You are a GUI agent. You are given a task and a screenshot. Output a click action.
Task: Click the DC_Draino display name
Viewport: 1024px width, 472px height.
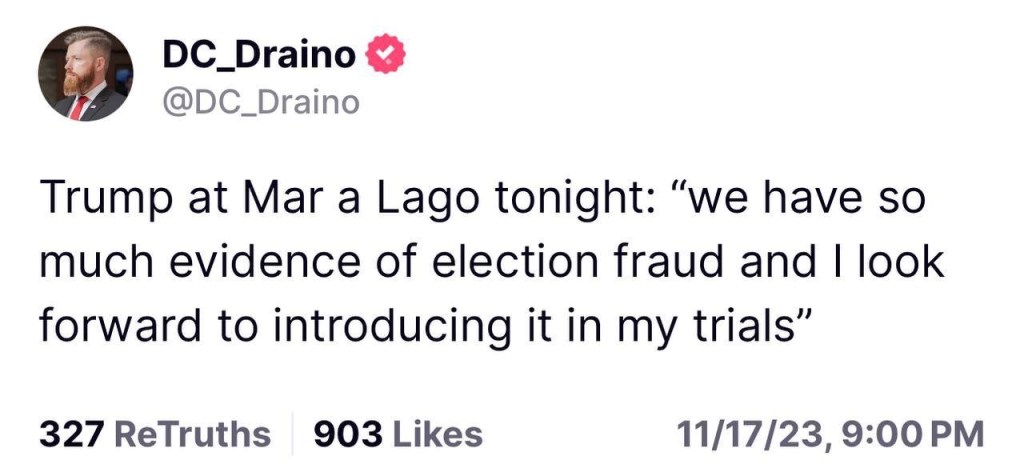click(257, 56)
